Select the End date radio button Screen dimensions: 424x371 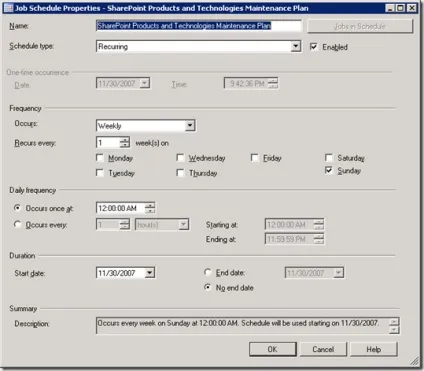click(208, 272)
